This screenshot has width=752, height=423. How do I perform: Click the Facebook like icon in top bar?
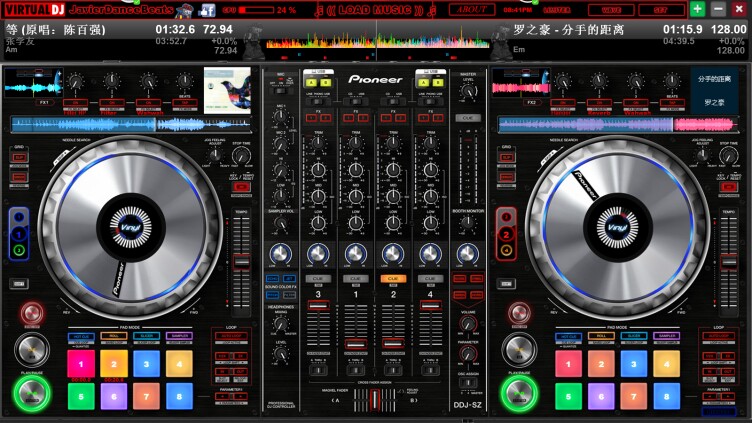pyautogui.click(x=207, y=9)
